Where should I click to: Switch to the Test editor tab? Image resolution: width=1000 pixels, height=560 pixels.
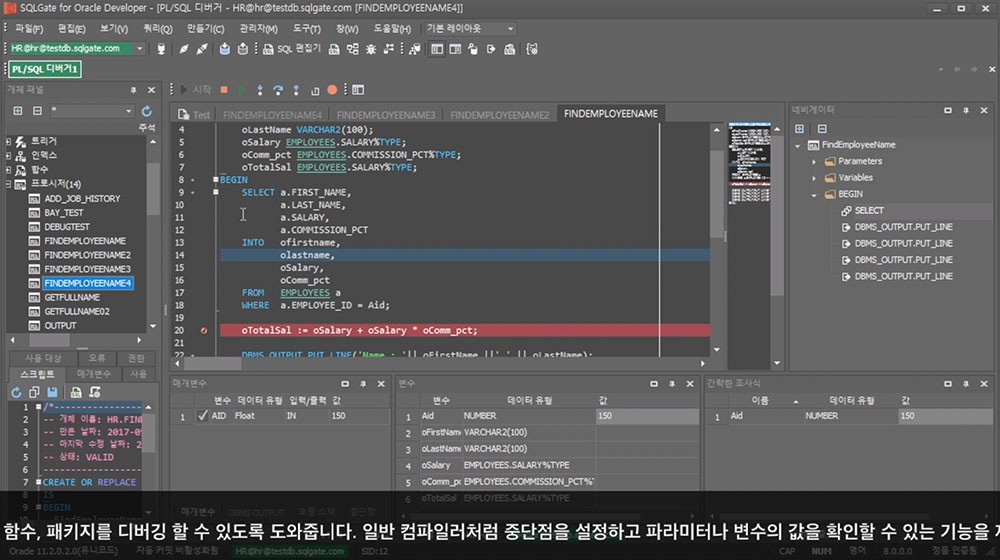(195, 115)
